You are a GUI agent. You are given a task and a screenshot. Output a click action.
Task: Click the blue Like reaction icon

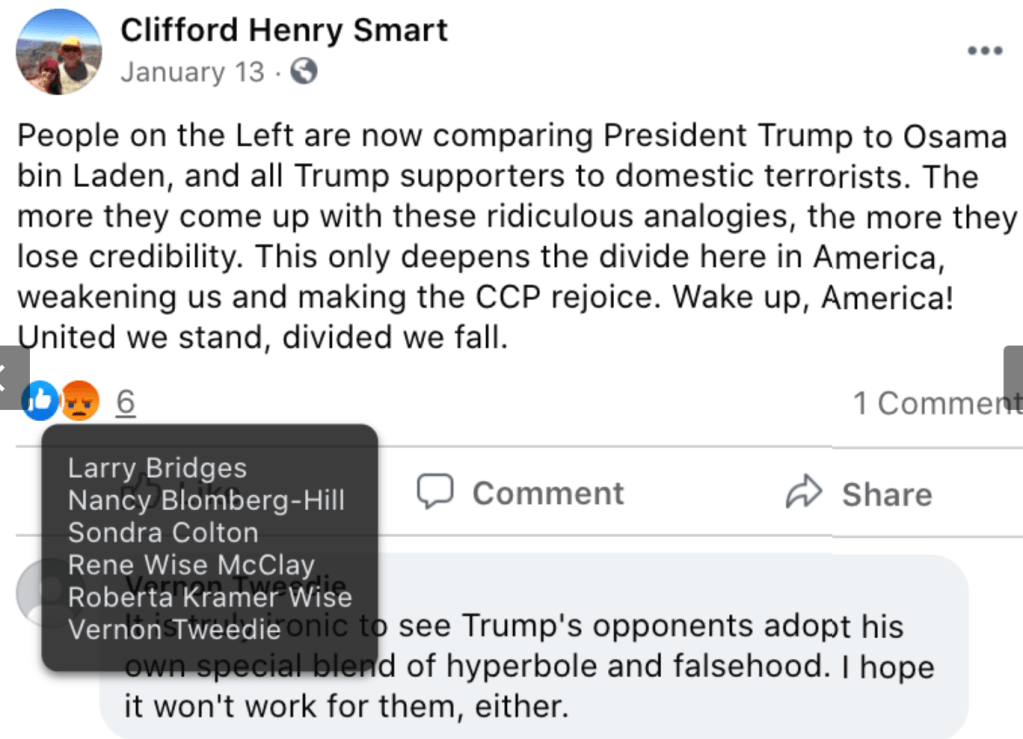coord(41,401)
